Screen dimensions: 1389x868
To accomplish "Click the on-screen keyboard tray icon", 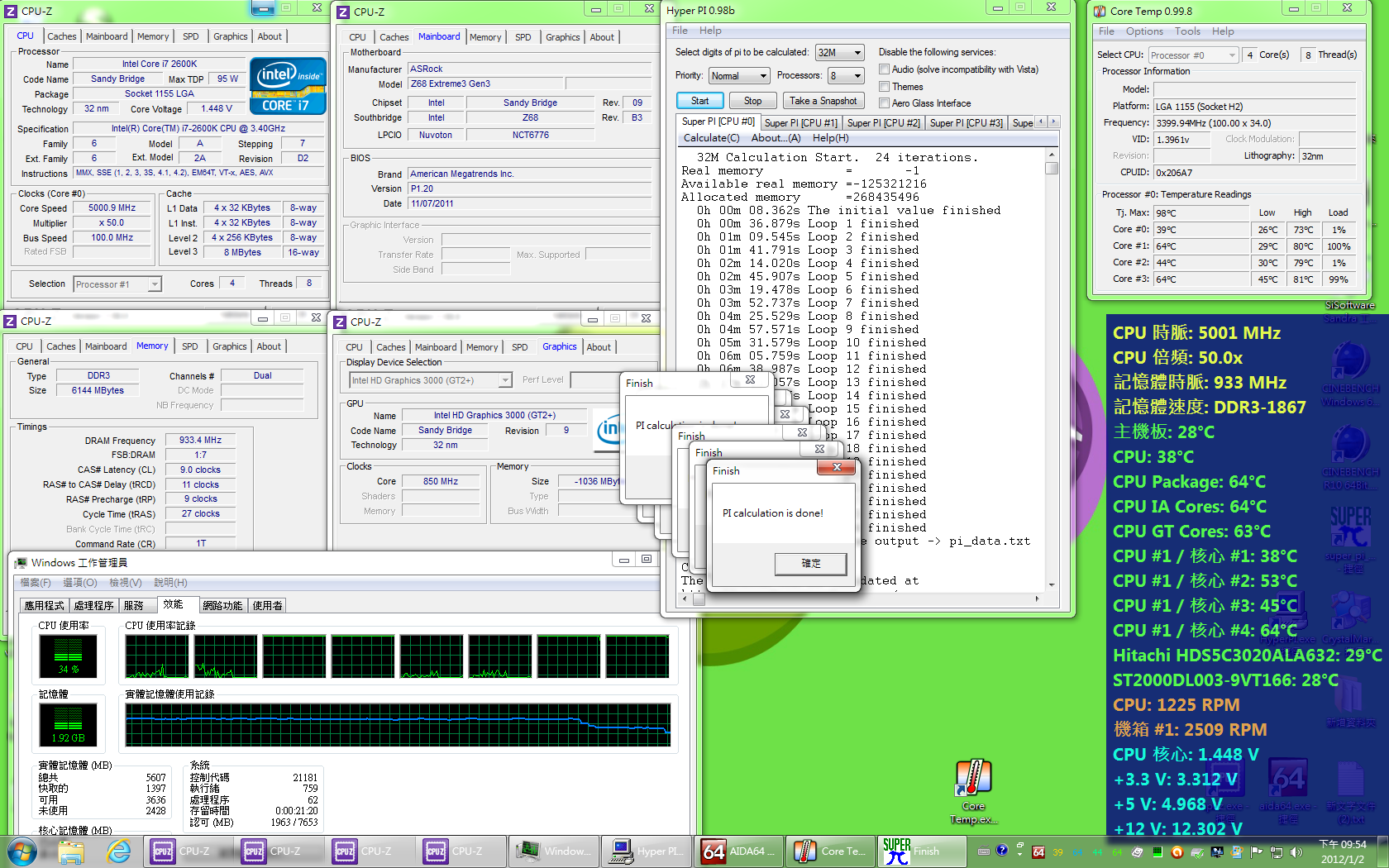I will click(983, 851).
